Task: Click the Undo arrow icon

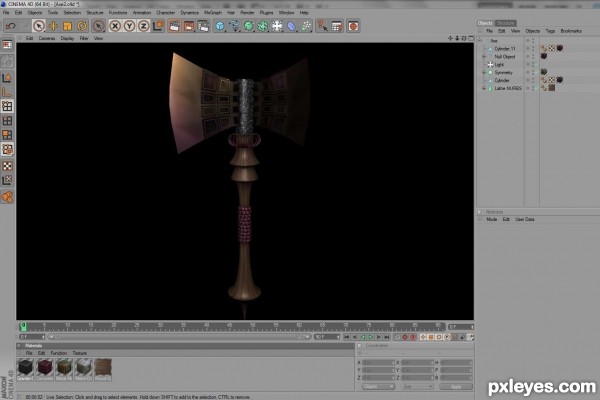Action: pyautogui.click(x=10, y=26)
